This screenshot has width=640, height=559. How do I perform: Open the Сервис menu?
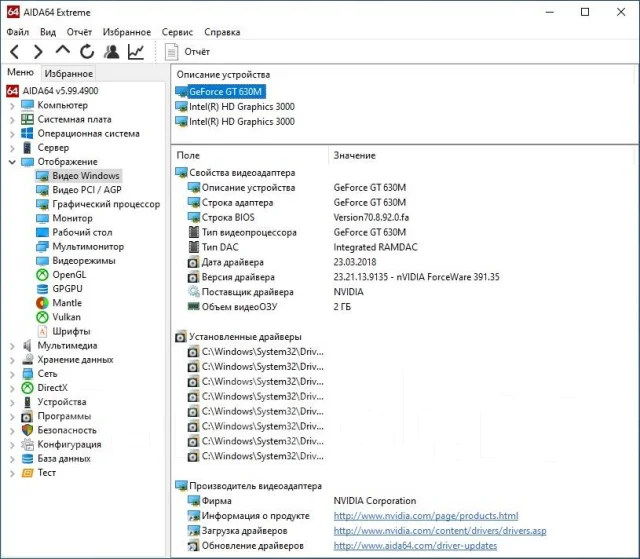tap(177, 32)
